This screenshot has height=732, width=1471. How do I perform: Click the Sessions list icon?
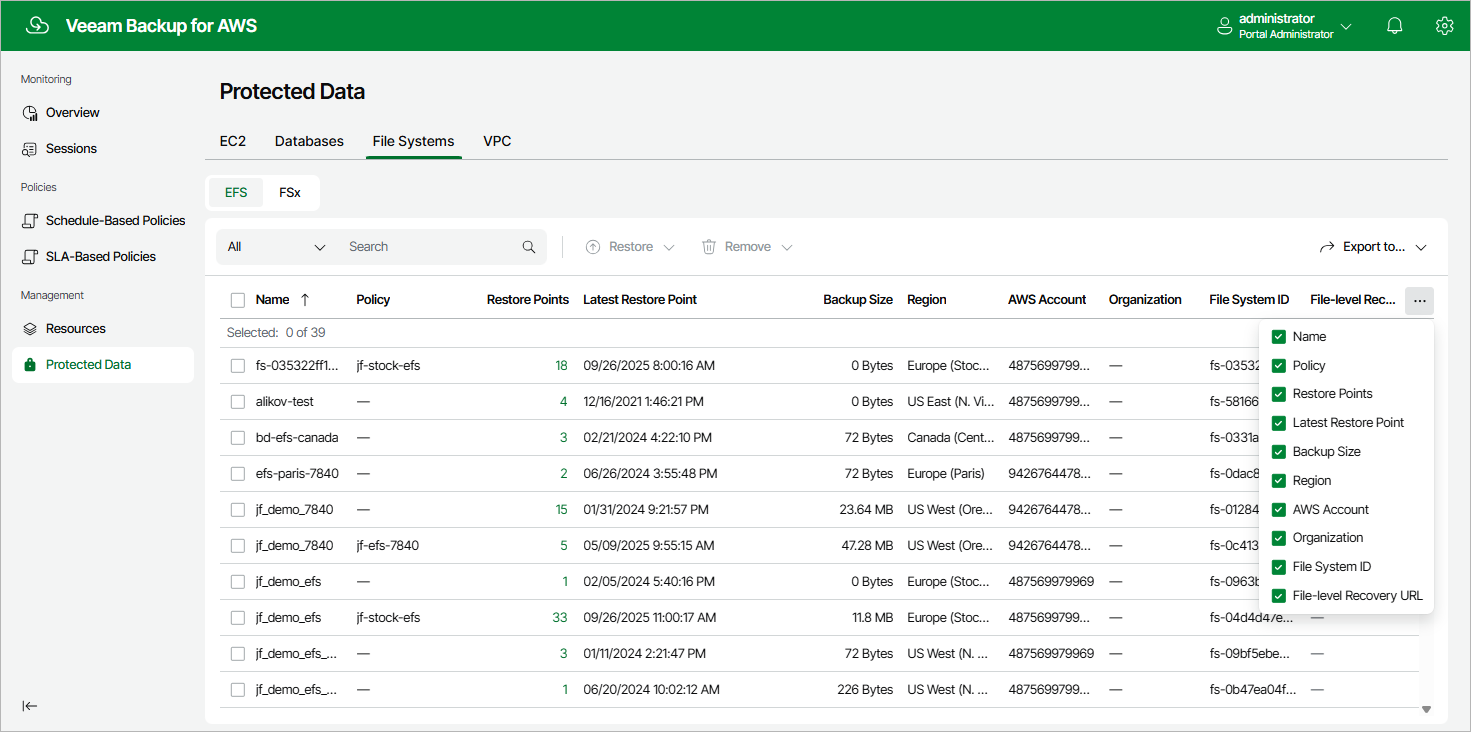[x=30, y=149]
